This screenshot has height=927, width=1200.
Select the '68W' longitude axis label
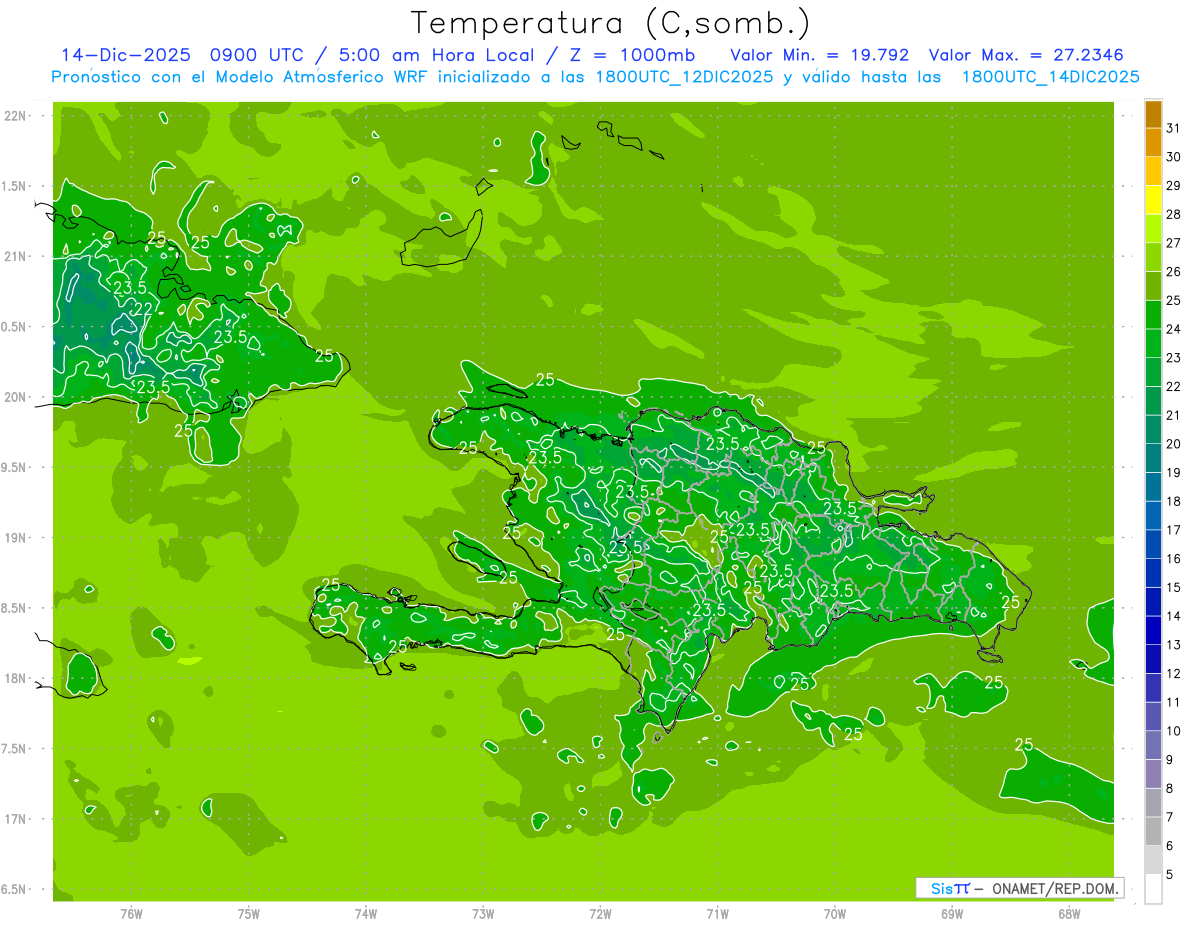tap(1069, 913)
